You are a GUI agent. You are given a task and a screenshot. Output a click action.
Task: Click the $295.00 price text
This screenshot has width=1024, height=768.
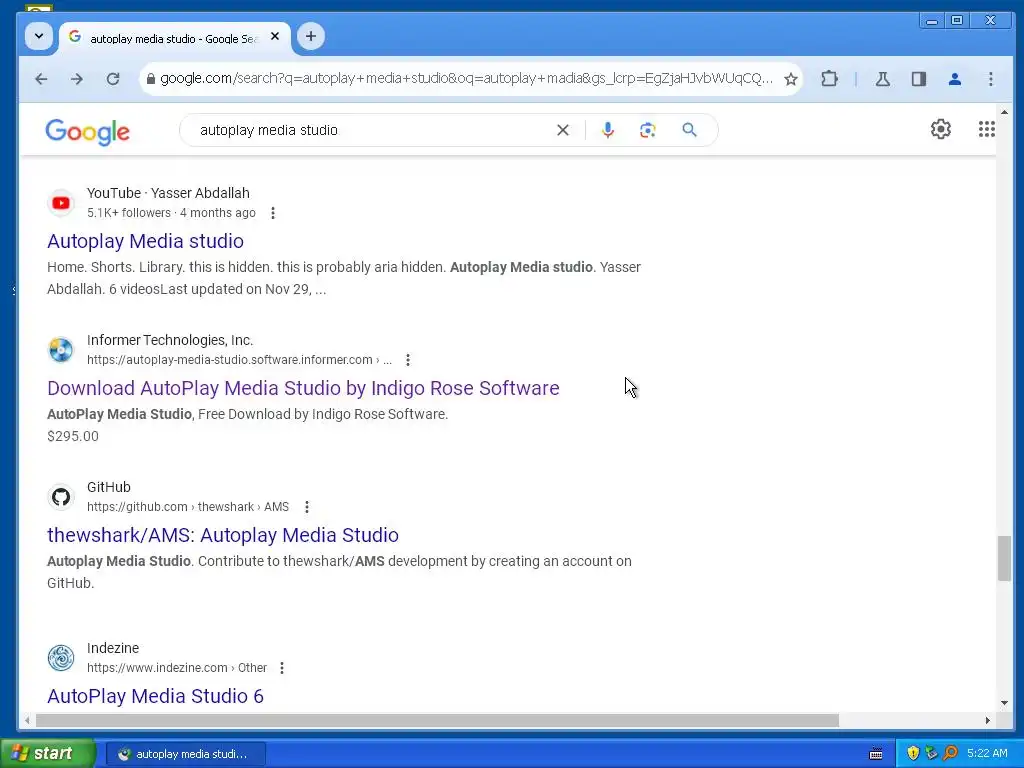click(x=72, y=436)
